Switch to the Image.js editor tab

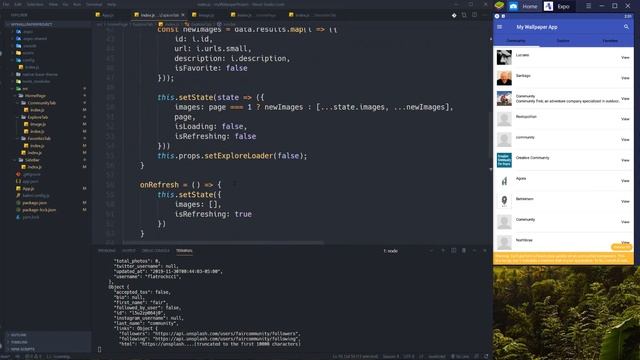205,15
